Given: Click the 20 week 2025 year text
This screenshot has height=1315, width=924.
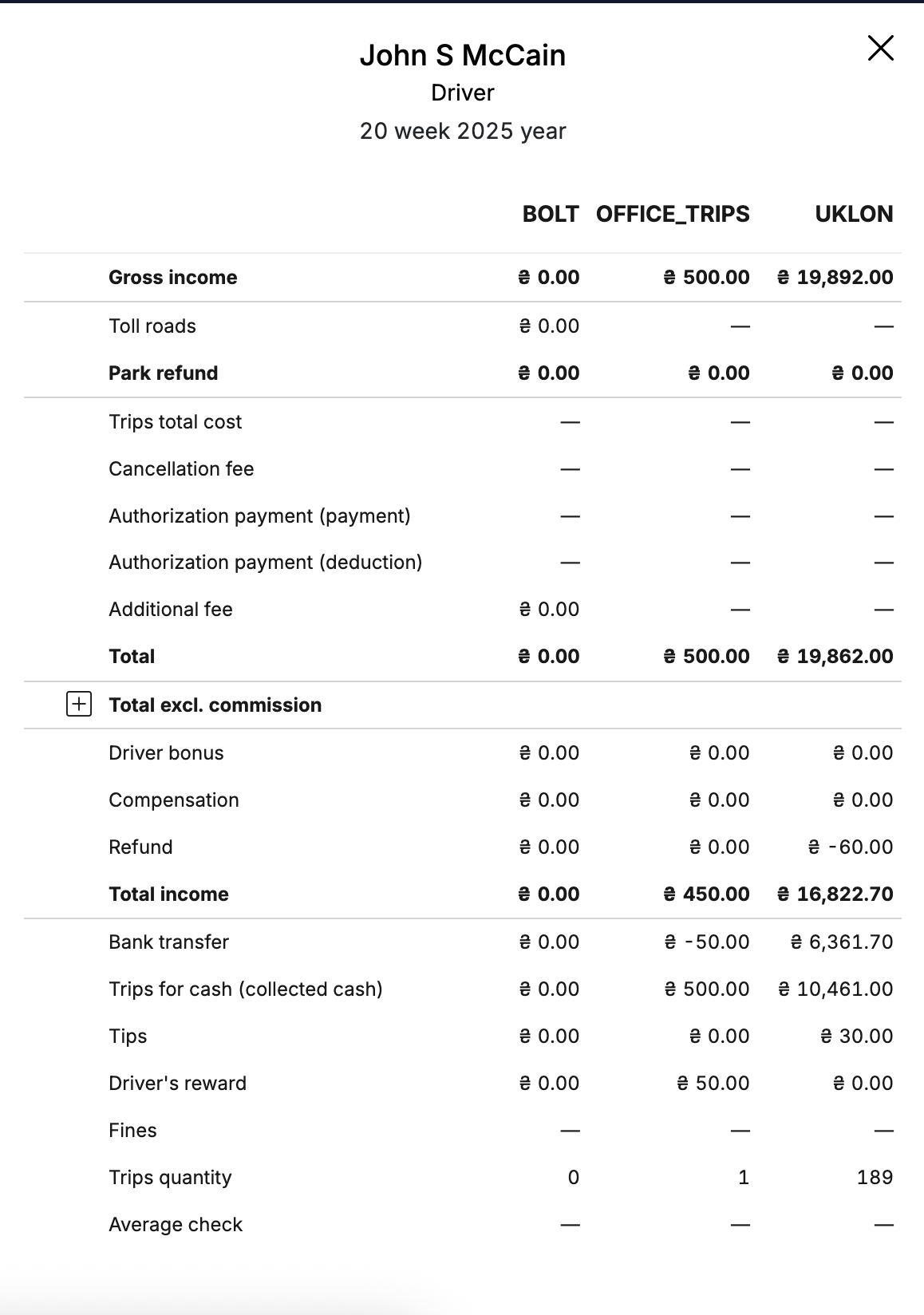Looking at the screenshot, I should 463,131.
